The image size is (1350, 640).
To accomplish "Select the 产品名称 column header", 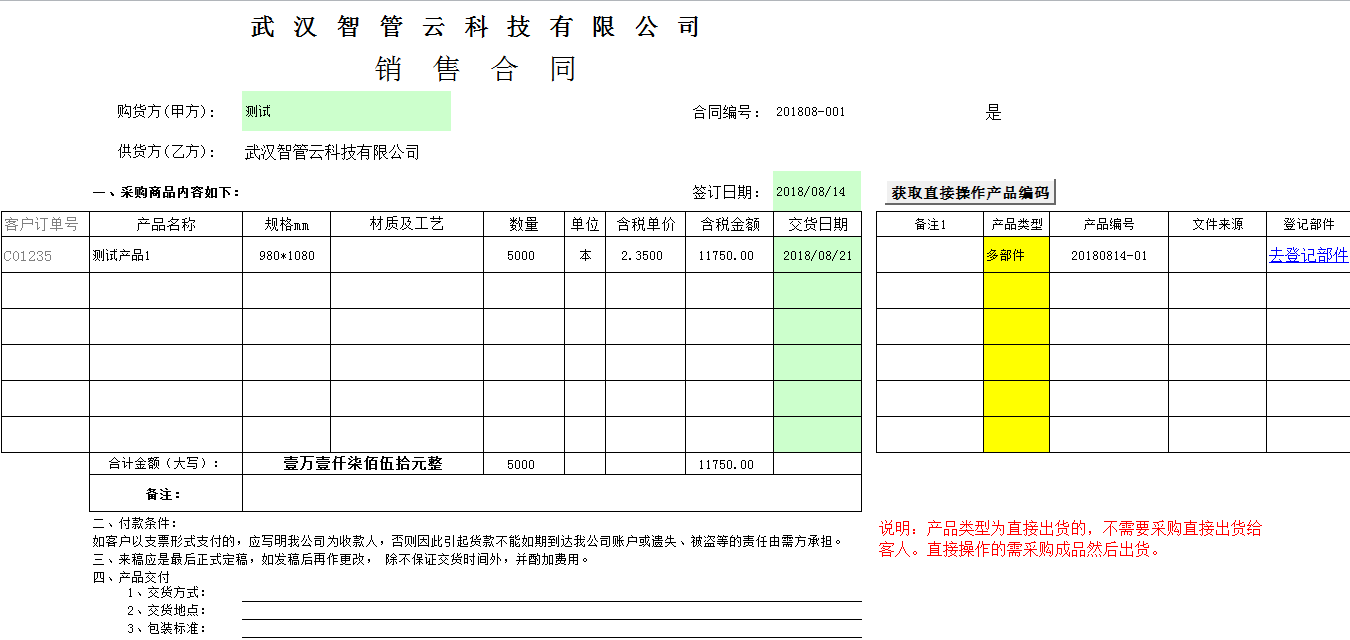I will click(x=166, y=224).
